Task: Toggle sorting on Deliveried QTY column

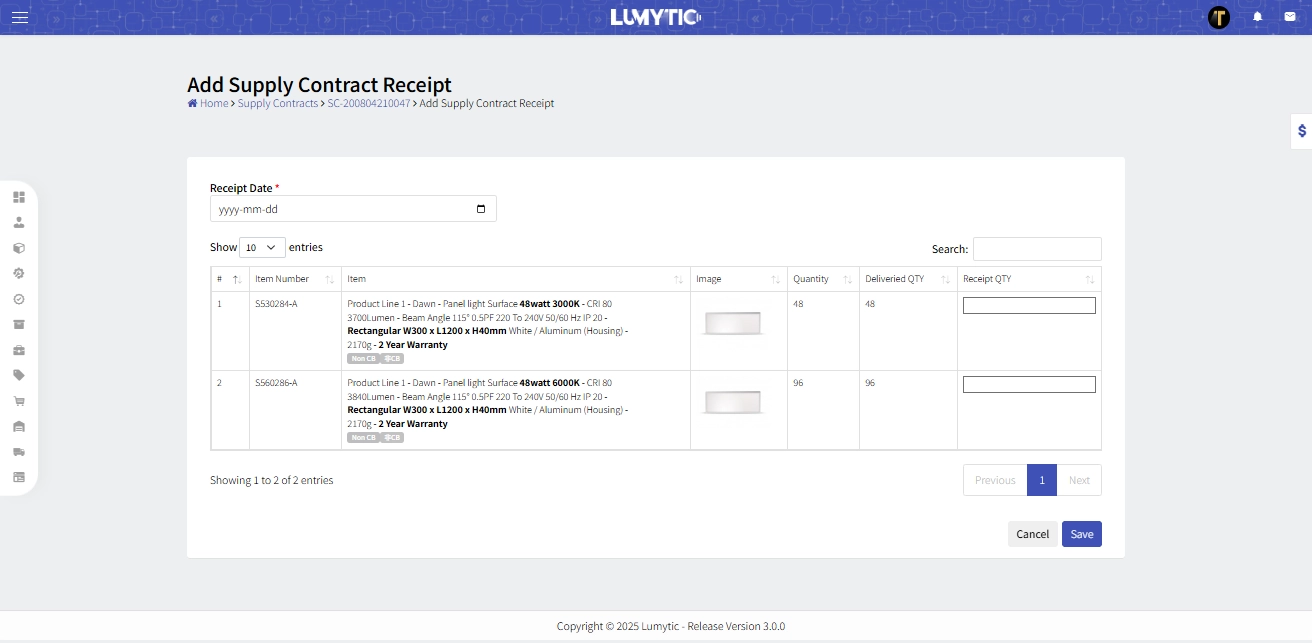Action: pos(944,279)
